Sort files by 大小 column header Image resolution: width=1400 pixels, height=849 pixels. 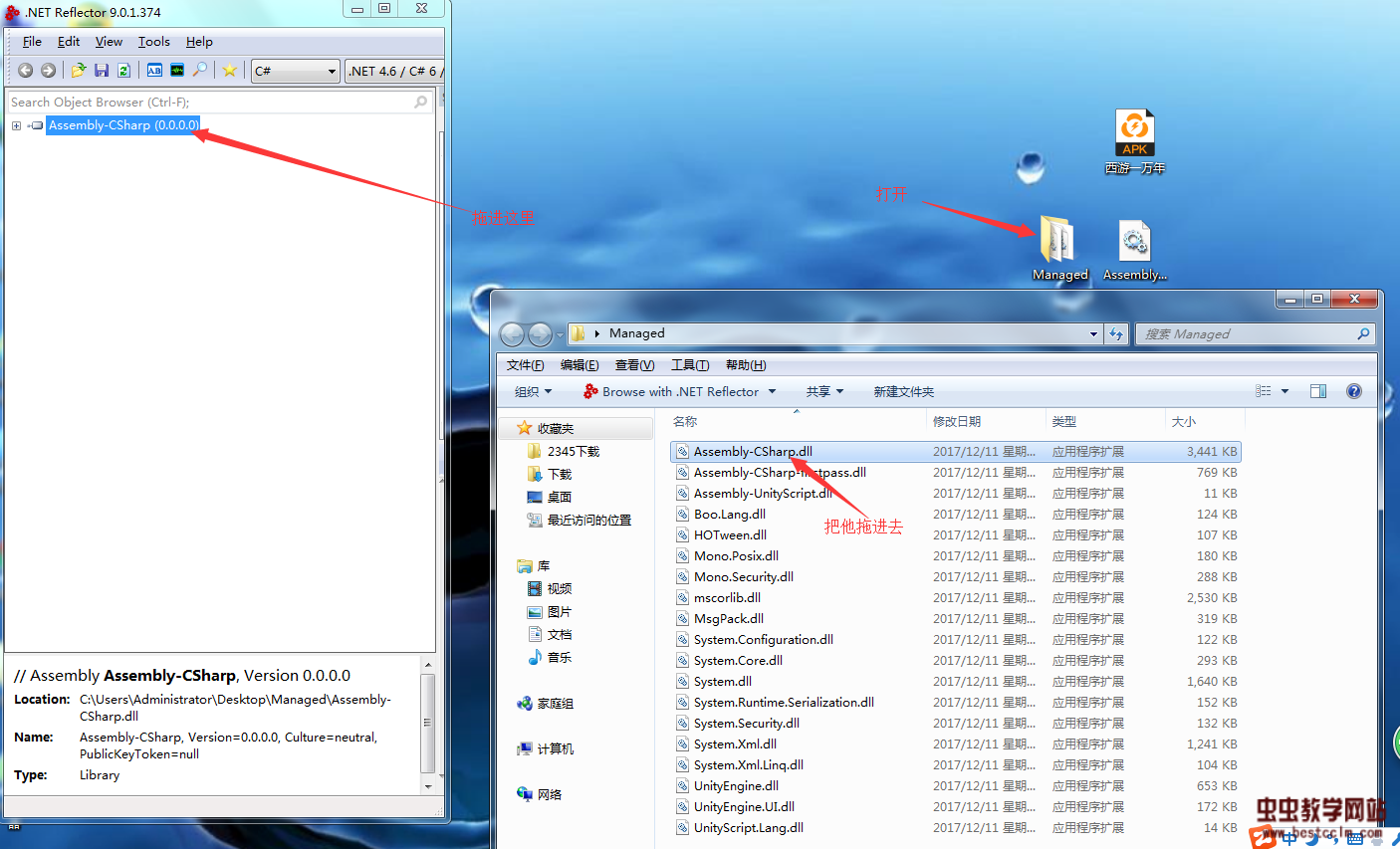point(1204,421)
